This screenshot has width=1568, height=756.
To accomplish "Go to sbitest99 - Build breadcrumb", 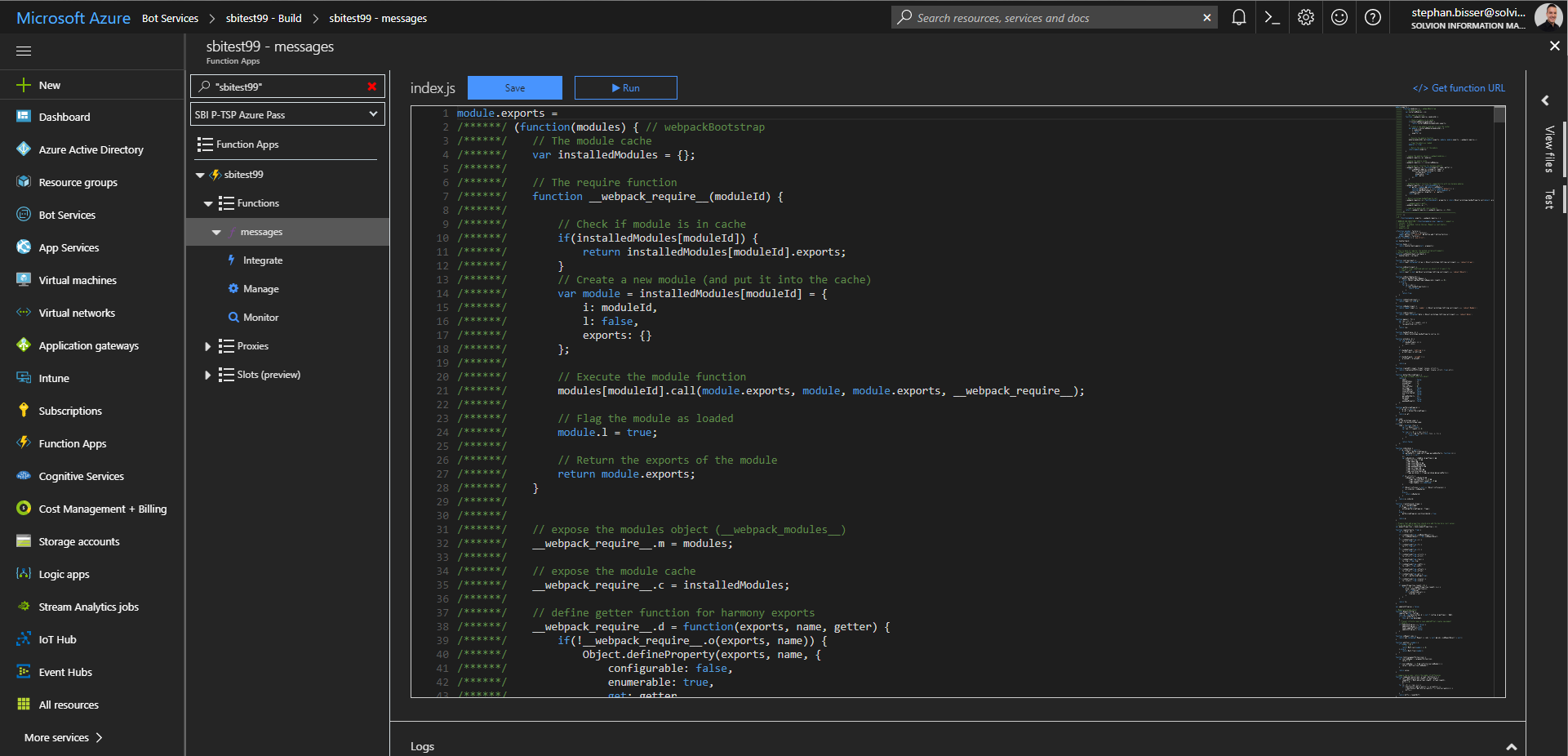I will (264, 18).
